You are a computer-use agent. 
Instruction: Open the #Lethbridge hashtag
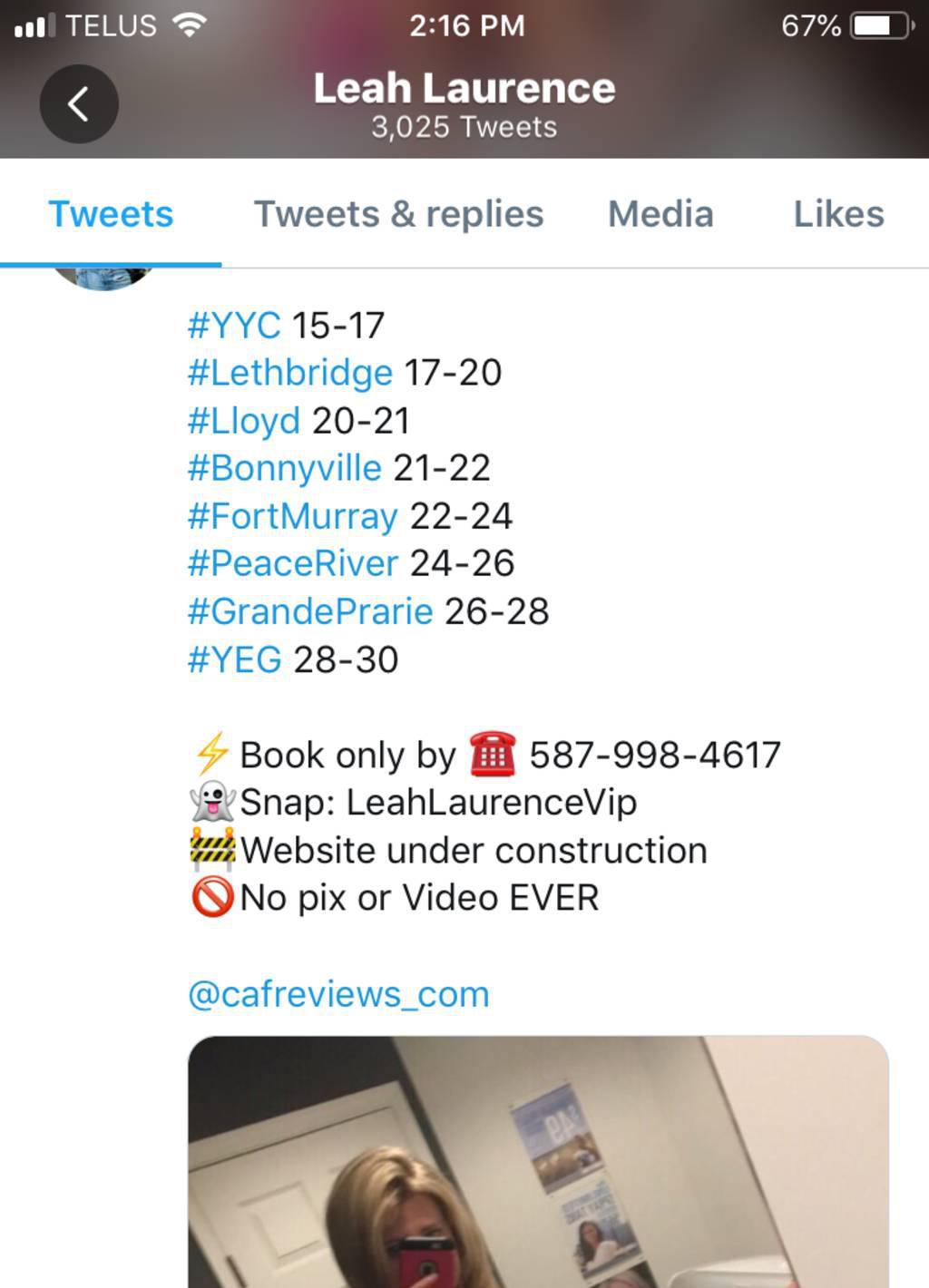289,373
